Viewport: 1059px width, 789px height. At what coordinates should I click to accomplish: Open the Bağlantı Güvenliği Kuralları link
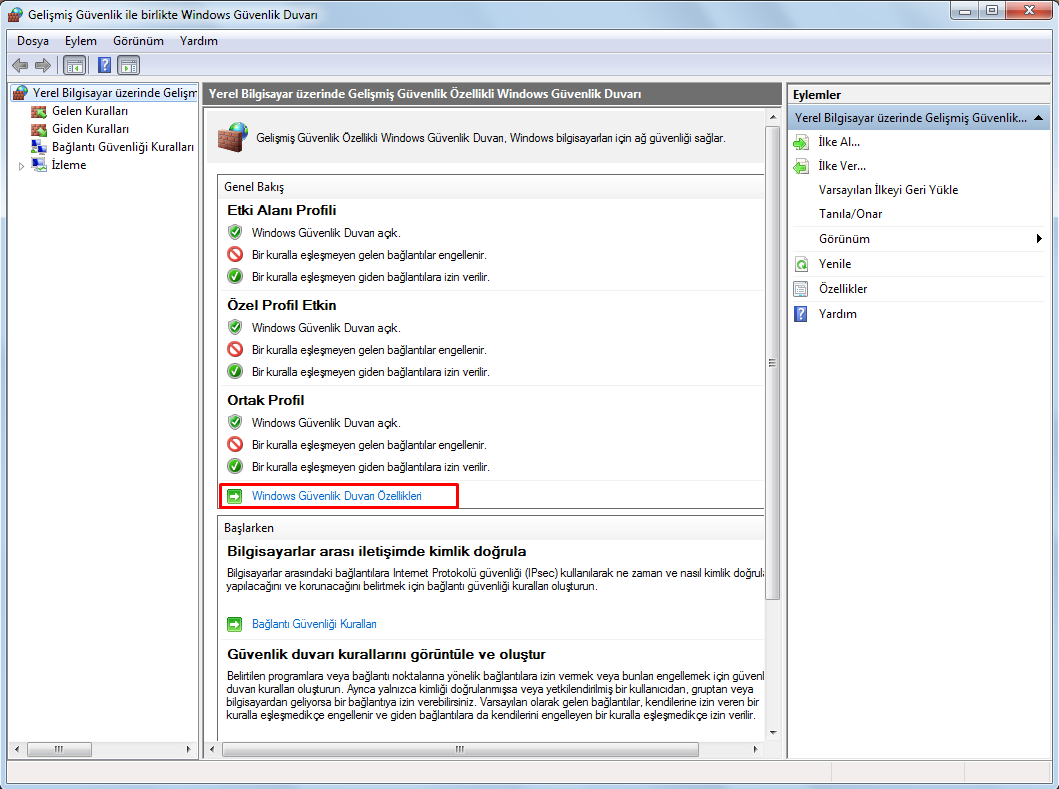pyautogui.click(x=314, y=624)
